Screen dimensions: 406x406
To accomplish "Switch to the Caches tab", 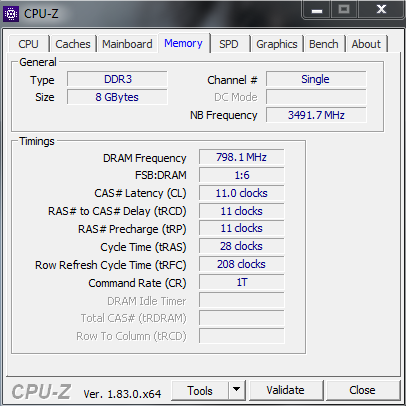I will tap(73, 44).
